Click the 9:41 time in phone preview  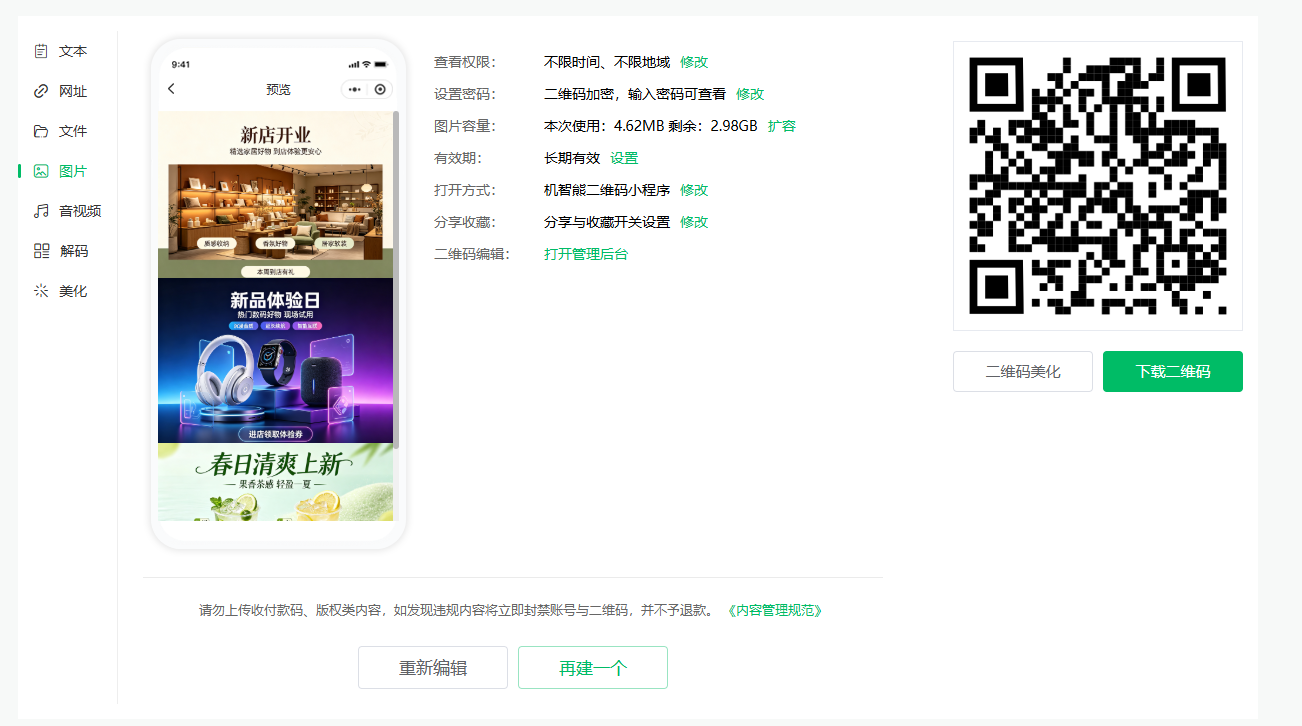[x=181, y=64]
